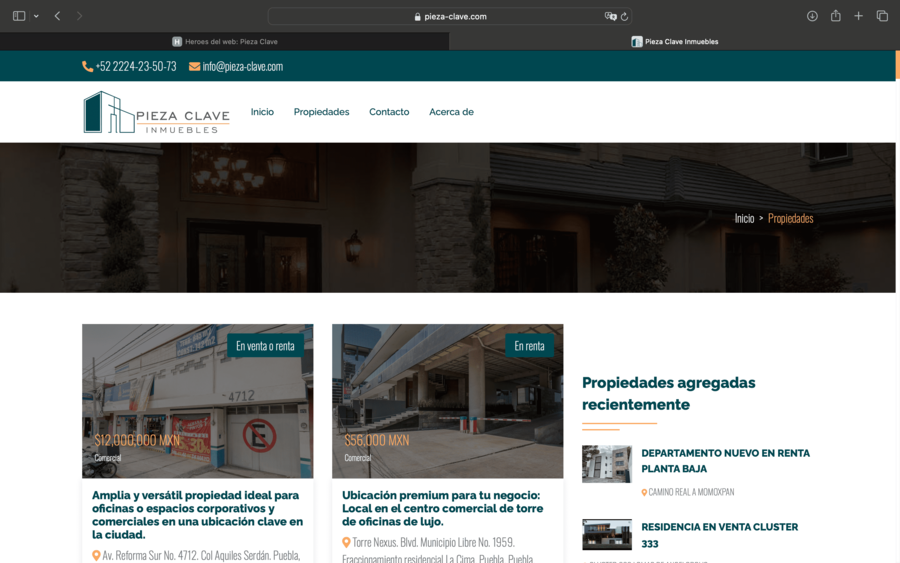The width and height of the screenshot is (900, 563).
Task: Click the envelope email icon
Action: 195,67
